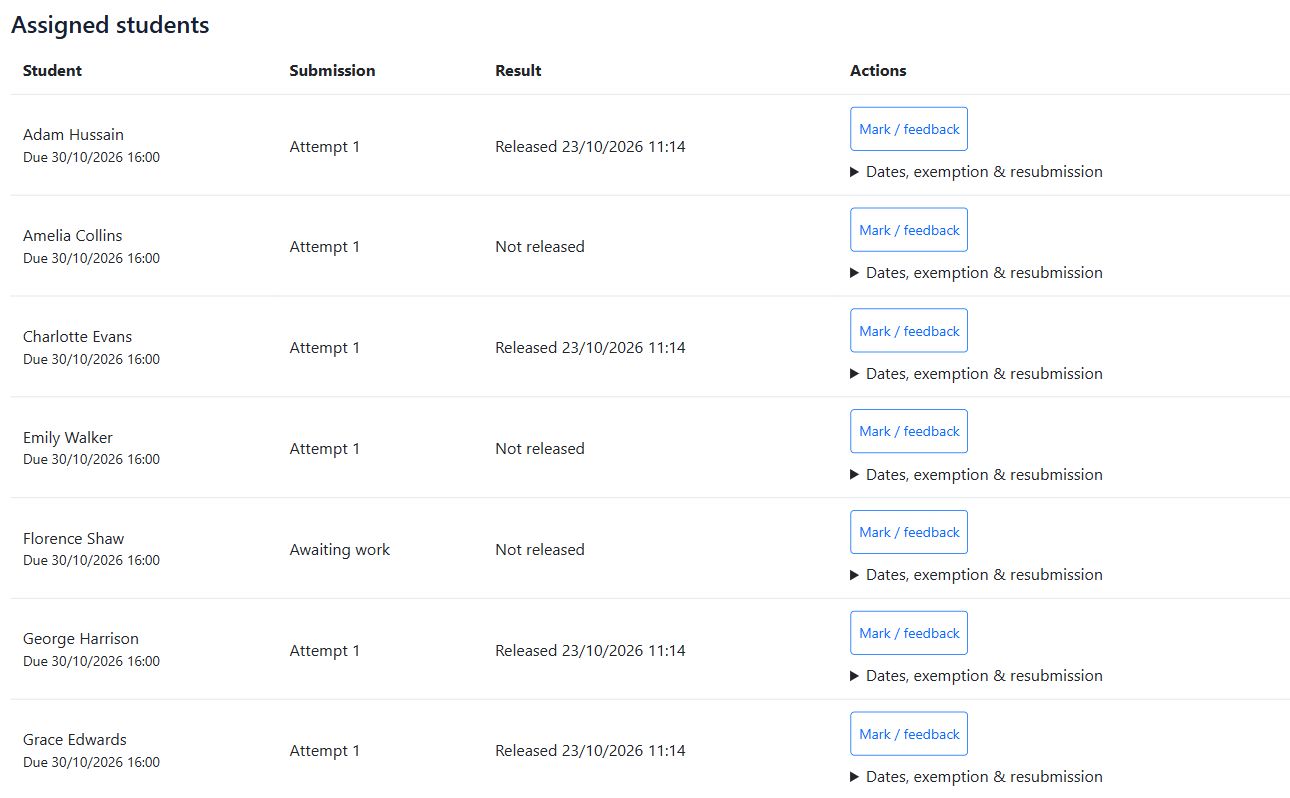Click Charlotte Evans' Attempt 1 submission

[x=325, y=348]
